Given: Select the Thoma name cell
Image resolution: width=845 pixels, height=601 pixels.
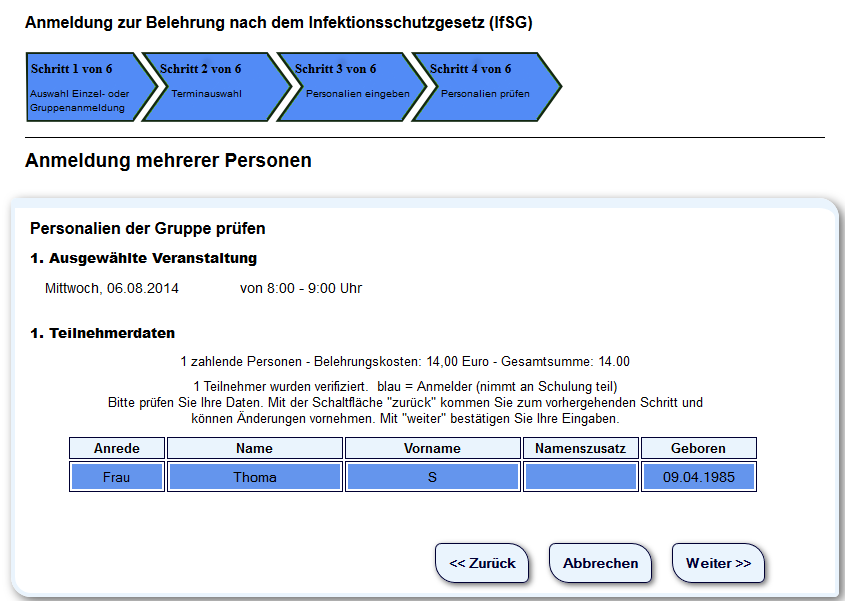Looking at the screenshot, I should coord(254,477).
